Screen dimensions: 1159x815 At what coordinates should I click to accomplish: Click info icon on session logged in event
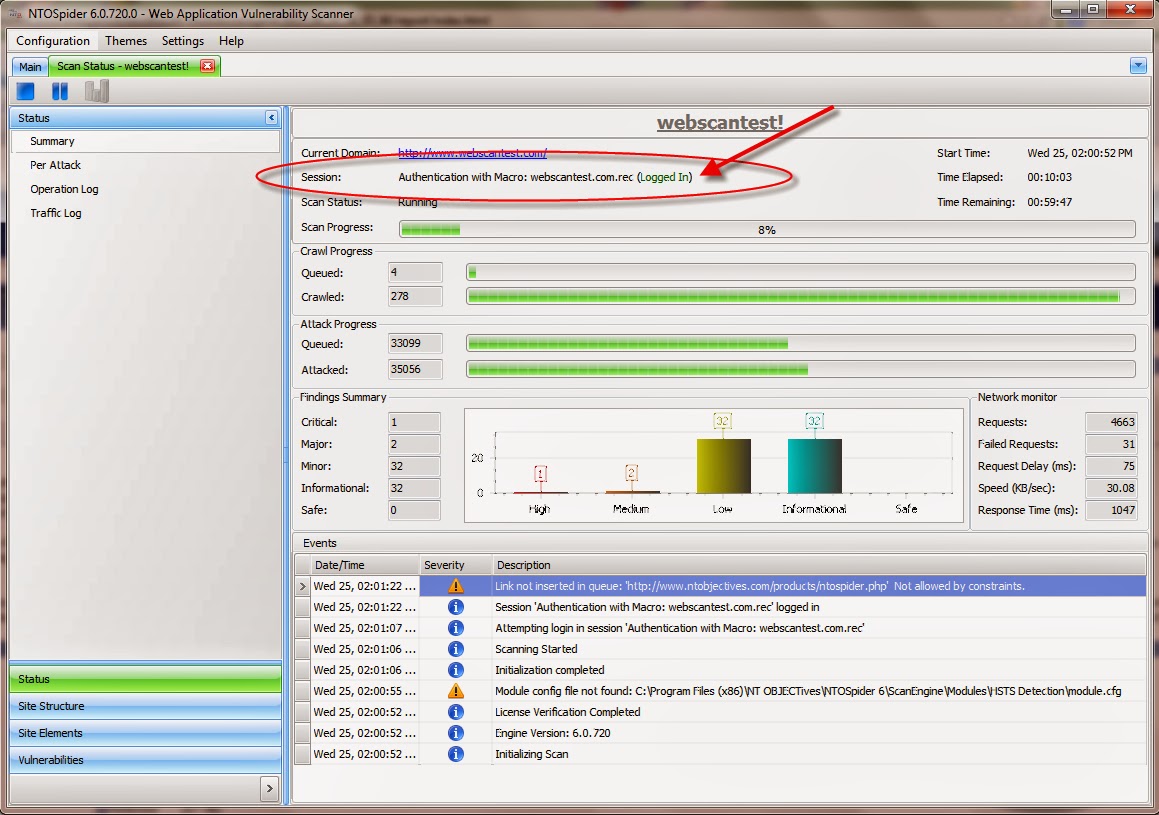coord(456,607)
